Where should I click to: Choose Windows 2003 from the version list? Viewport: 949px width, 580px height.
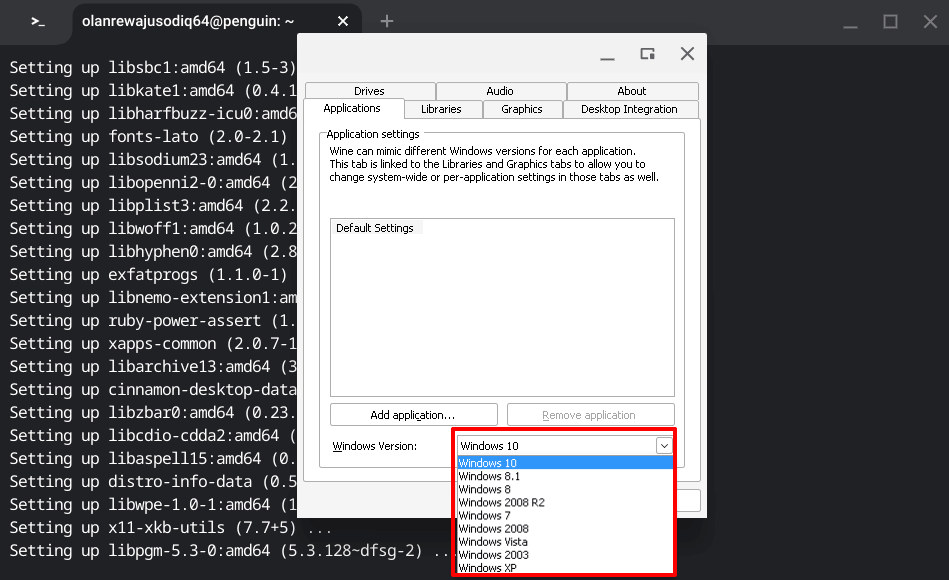[565, 555]
